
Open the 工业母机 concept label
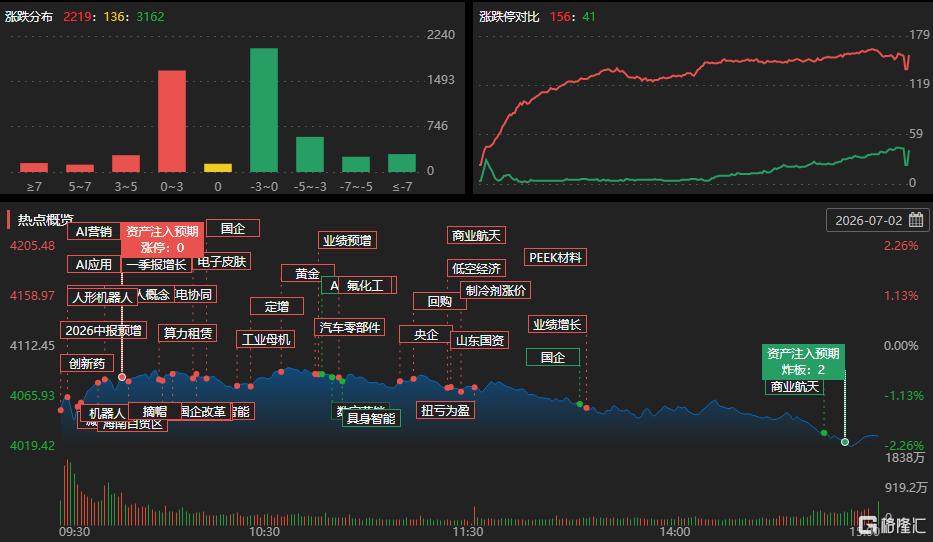265,339
